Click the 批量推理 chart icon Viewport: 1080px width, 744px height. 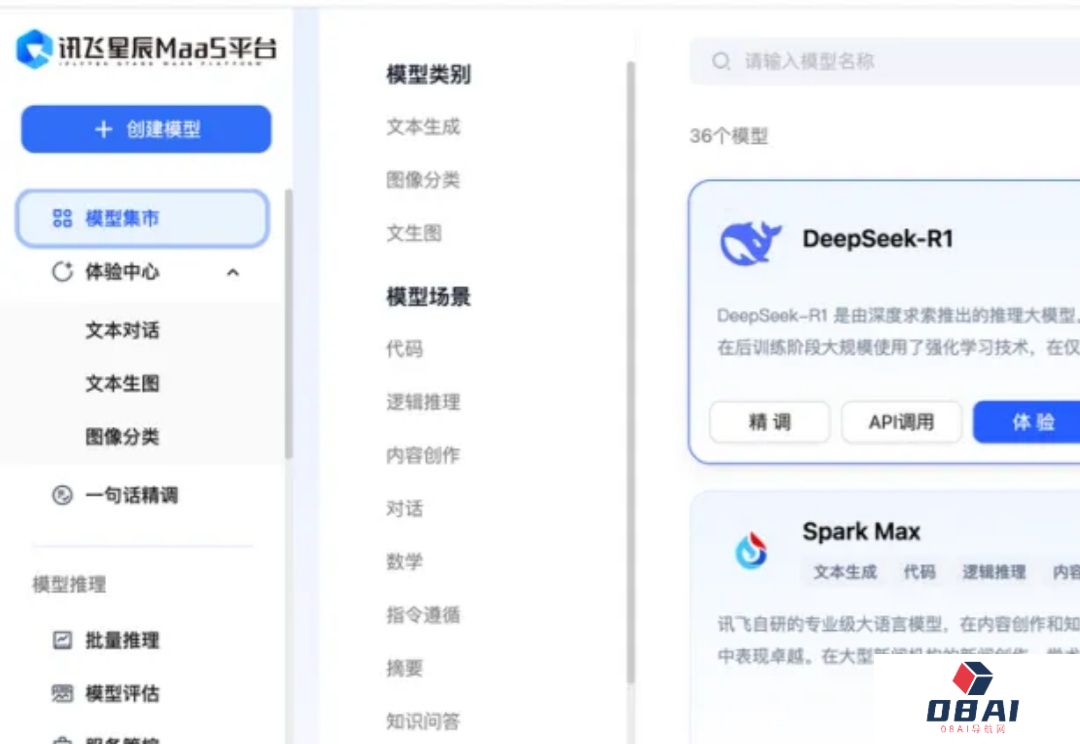[x=62, y=640]
